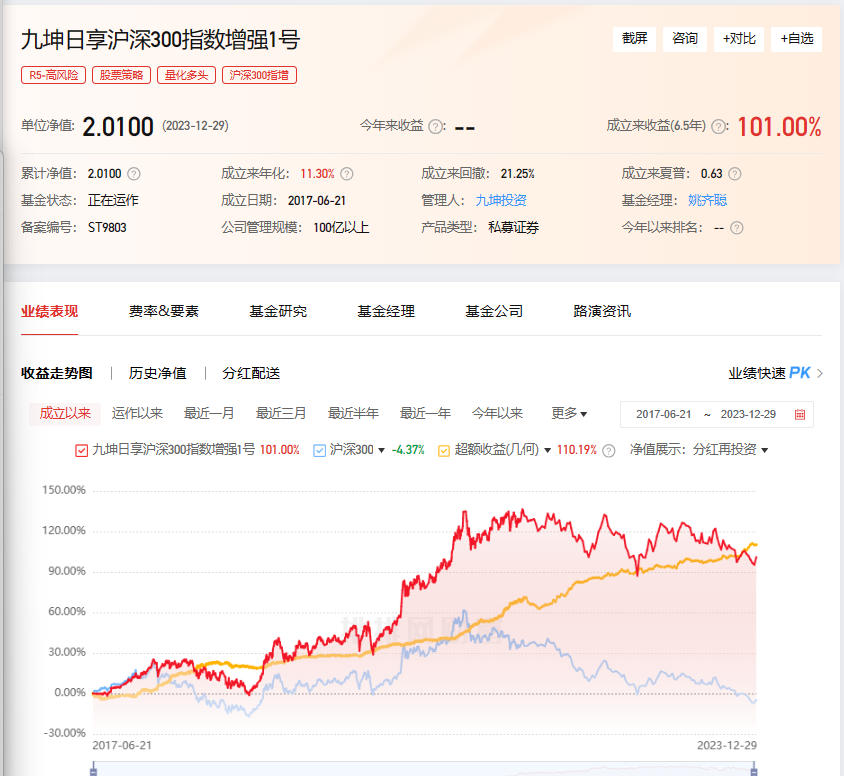844x776 pixels.
Task: Select 最近一月 time range
Action: click(209, 413)
